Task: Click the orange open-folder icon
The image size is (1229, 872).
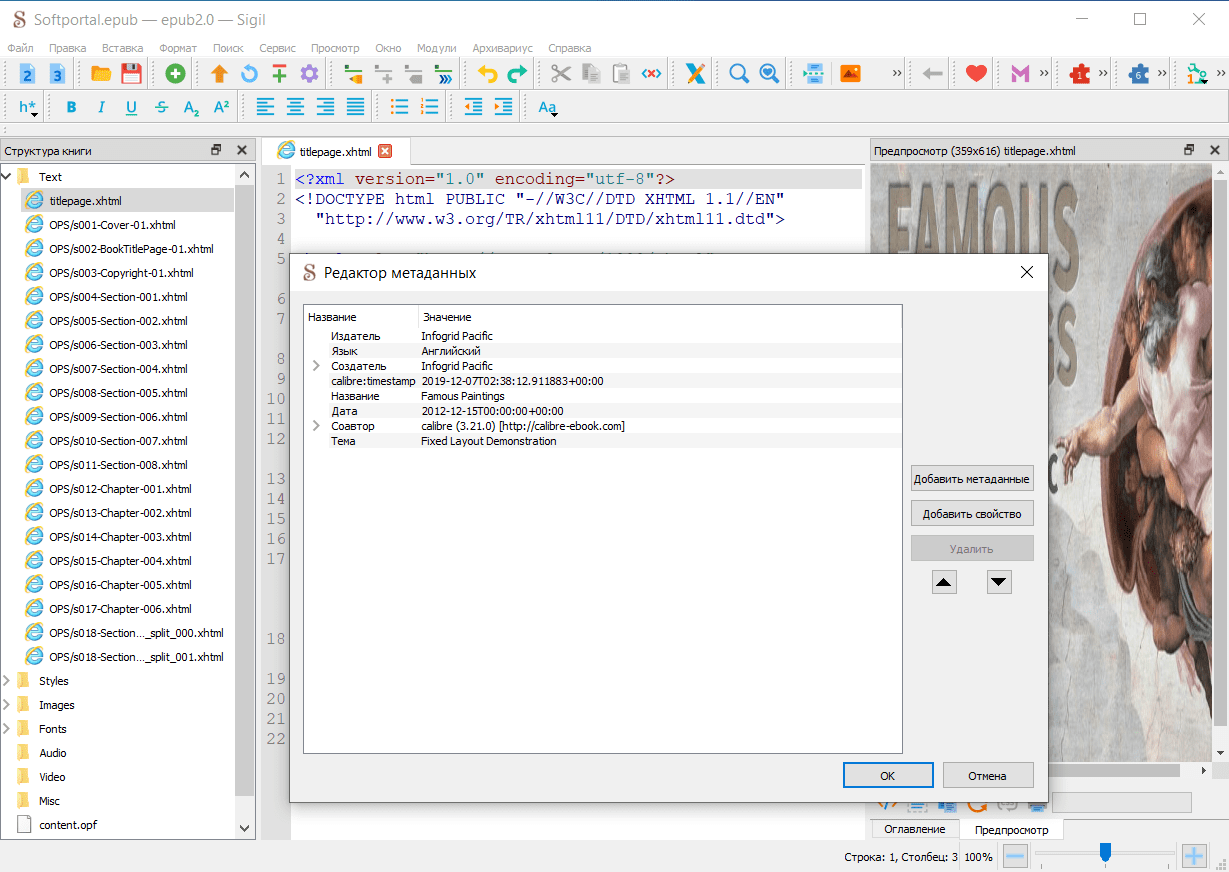Action: [x=101, y=73]
